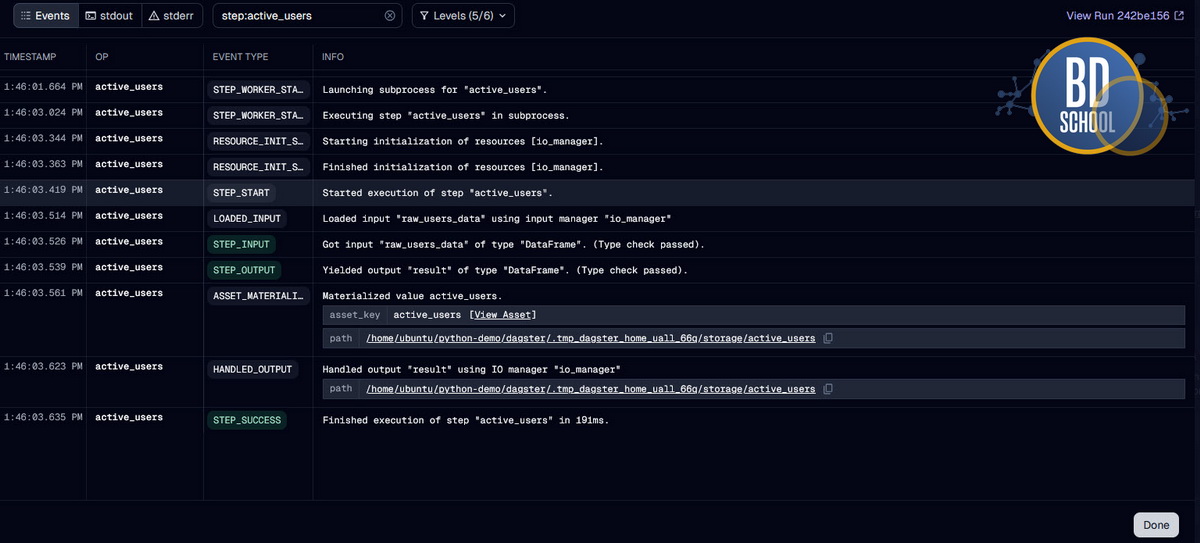Clear the step:active_users filter text
This screenshot has width=1200, height=543.
click(x=390, y=16)
